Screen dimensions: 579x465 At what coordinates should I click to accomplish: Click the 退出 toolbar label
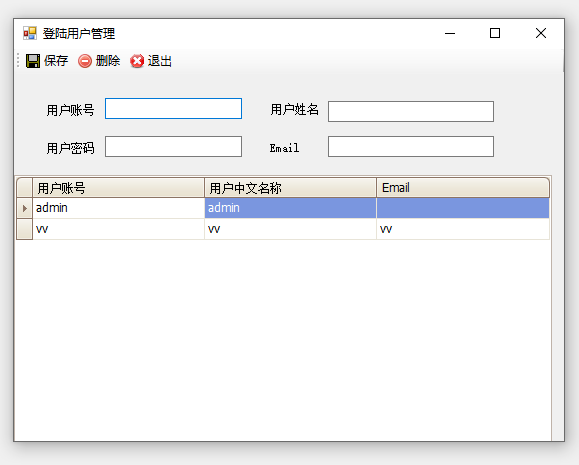pyautogui.click(x=160, y=61)
